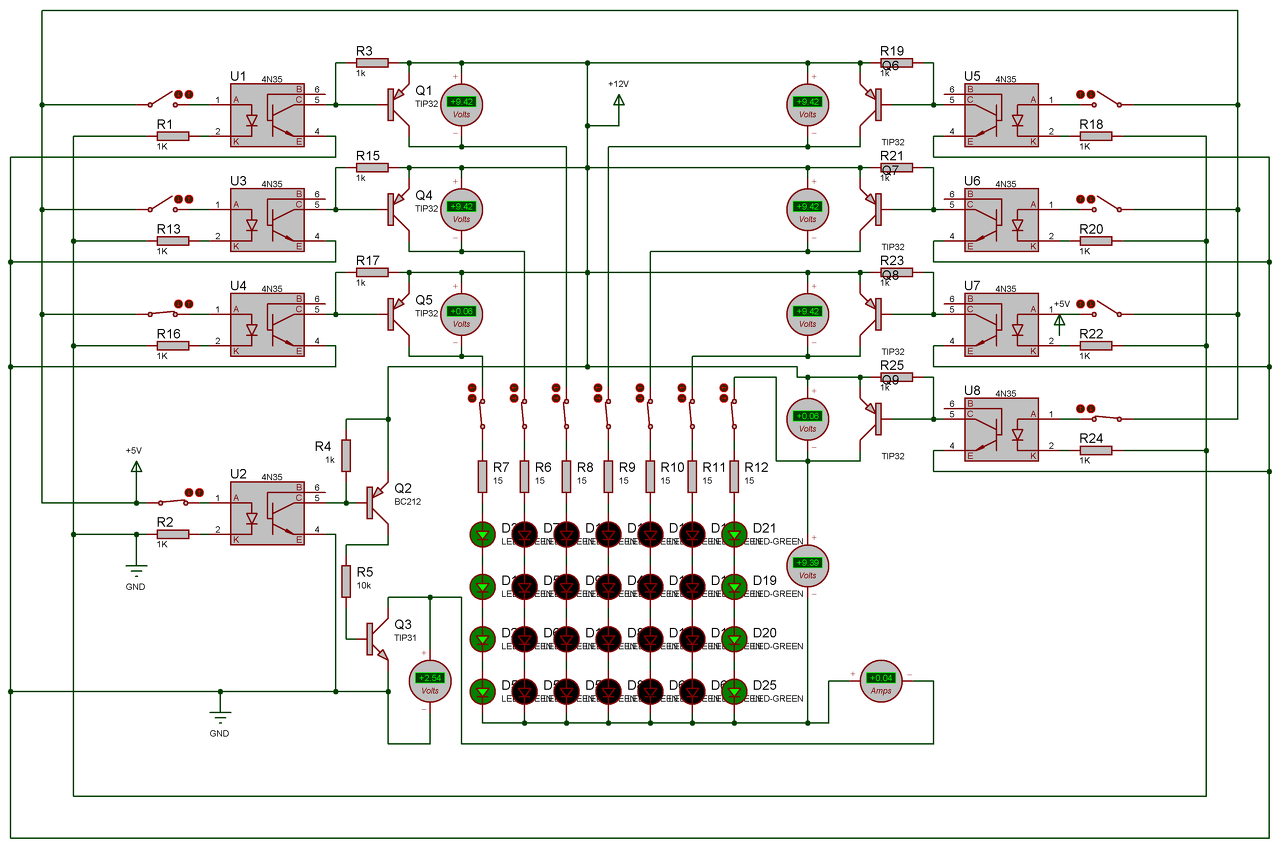Select the voltmeter showing +9.39 Volts

(808, 565)
